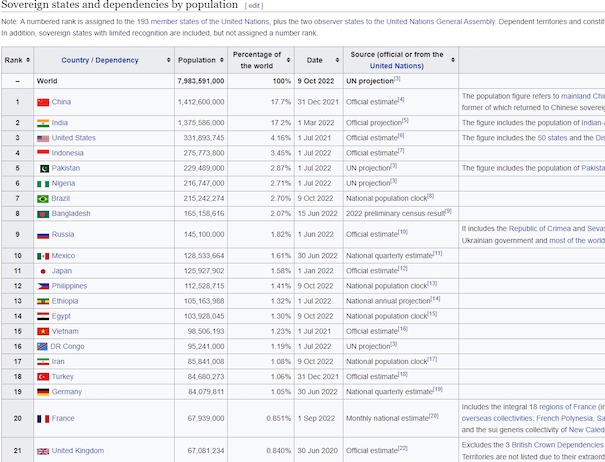Image resolution: width=605 pixels, height=462 pixels.
Task: Click the Brazil flag icon
Action: [43, 199]
